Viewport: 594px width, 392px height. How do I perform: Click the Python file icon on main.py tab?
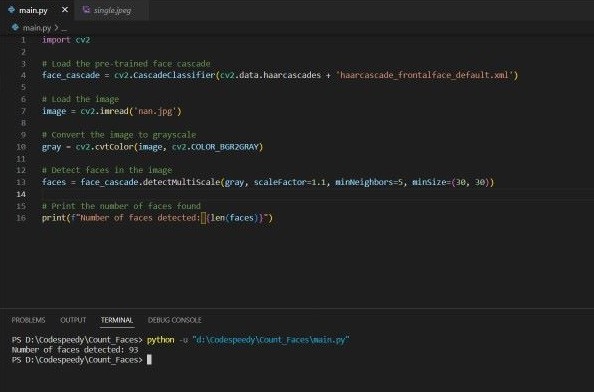tap(11, 10)
